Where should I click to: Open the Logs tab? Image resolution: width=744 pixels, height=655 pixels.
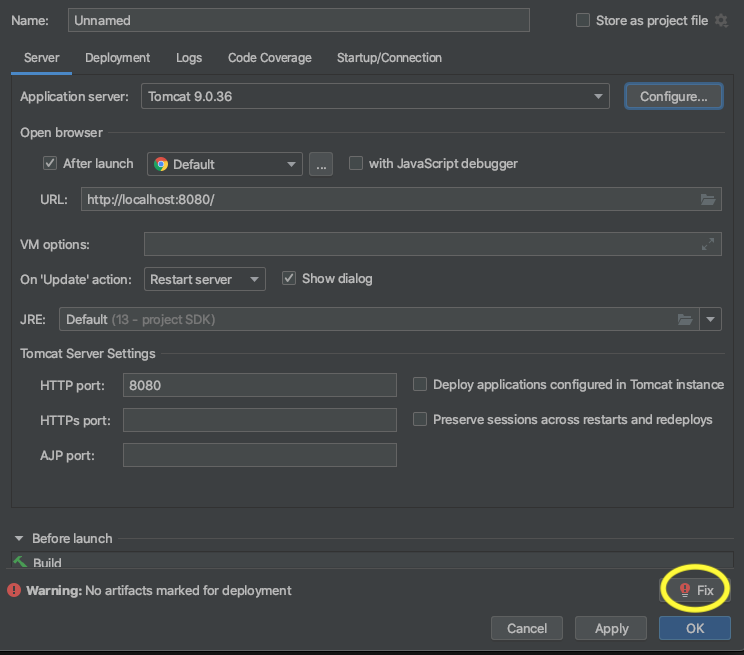pos(189,58)
